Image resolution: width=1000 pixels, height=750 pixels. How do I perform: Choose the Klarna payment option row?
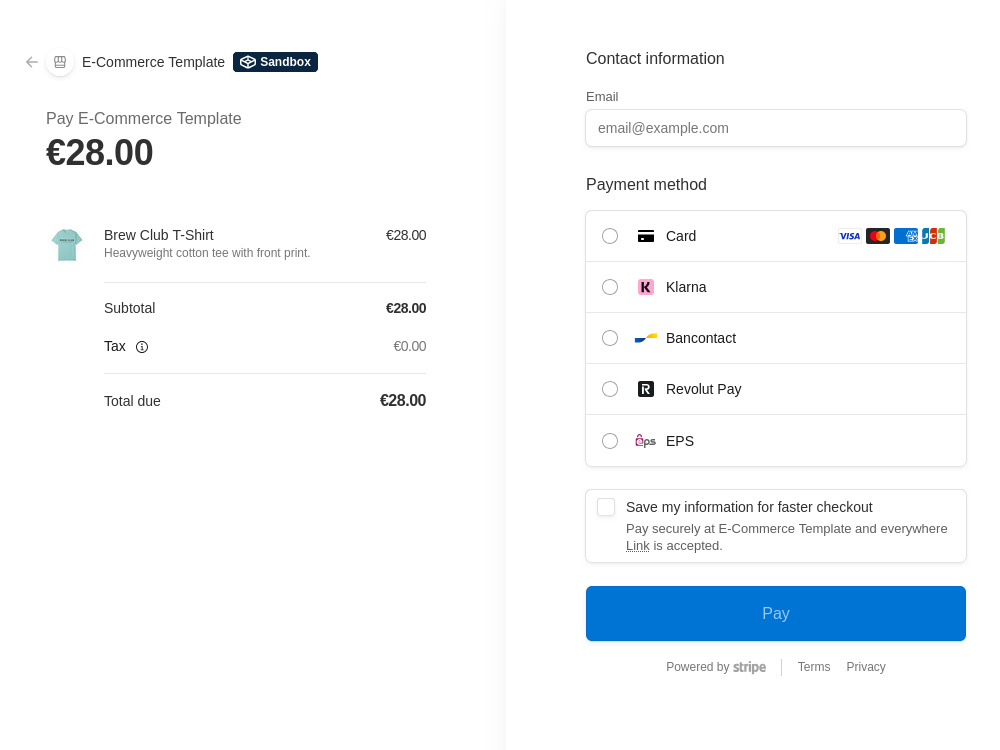pyautogui.click(x=776, y=287)
